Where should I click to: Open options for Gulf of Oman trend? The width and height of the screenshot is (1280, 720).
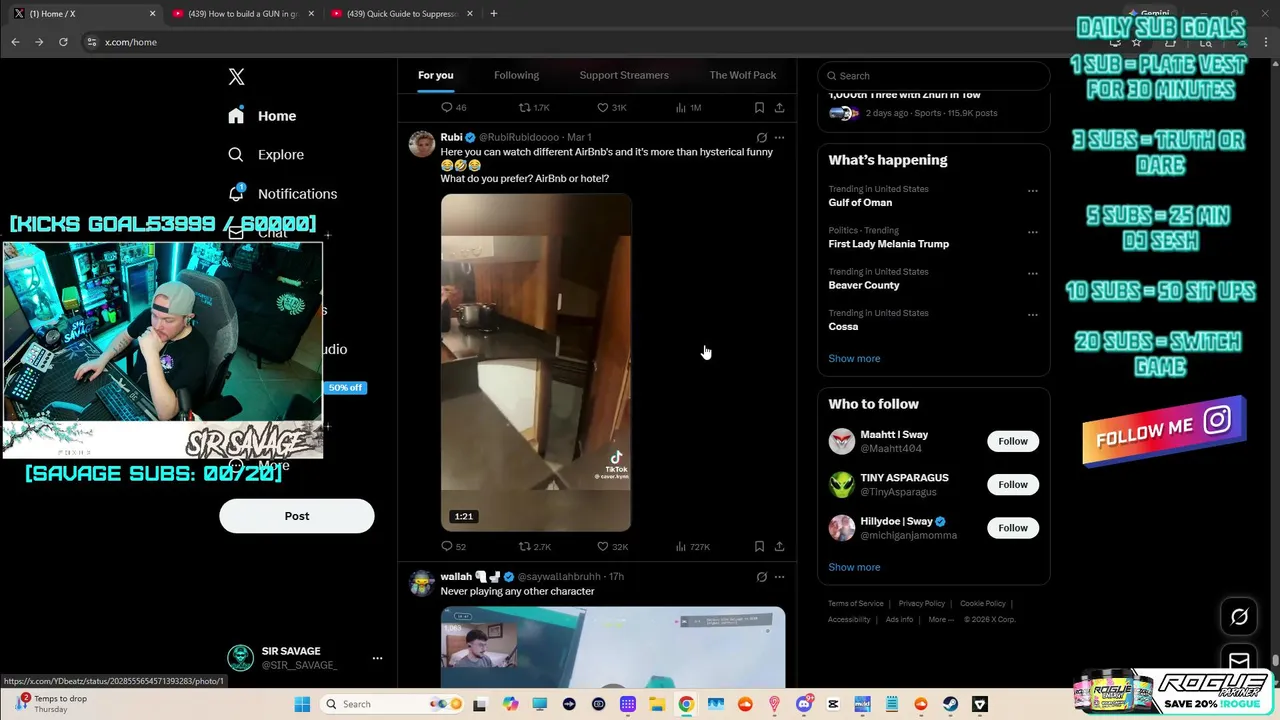(1033, 191)
